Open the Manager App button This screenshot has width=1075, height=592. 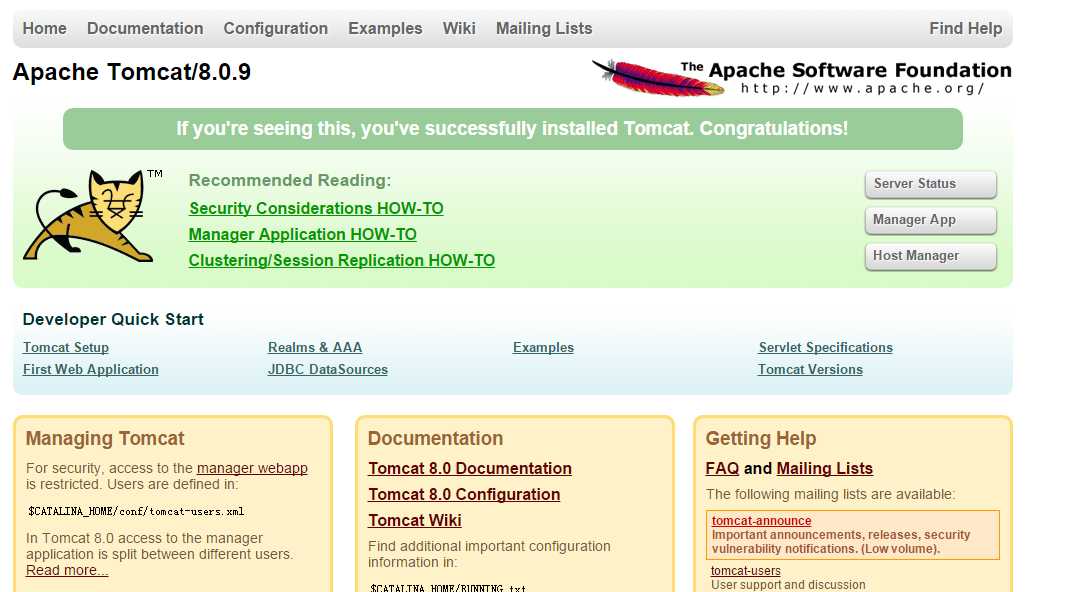pyautogui.click(x=930, y=220)
